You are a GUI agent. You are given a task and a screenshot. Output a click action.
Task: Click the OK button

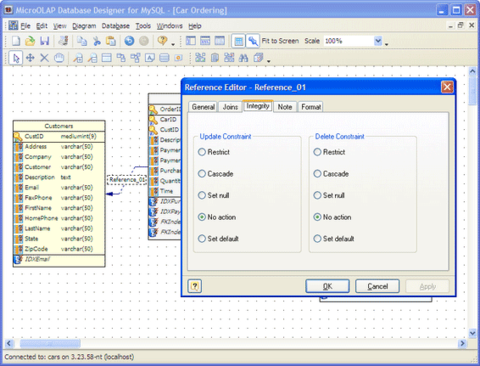(327, 286)
